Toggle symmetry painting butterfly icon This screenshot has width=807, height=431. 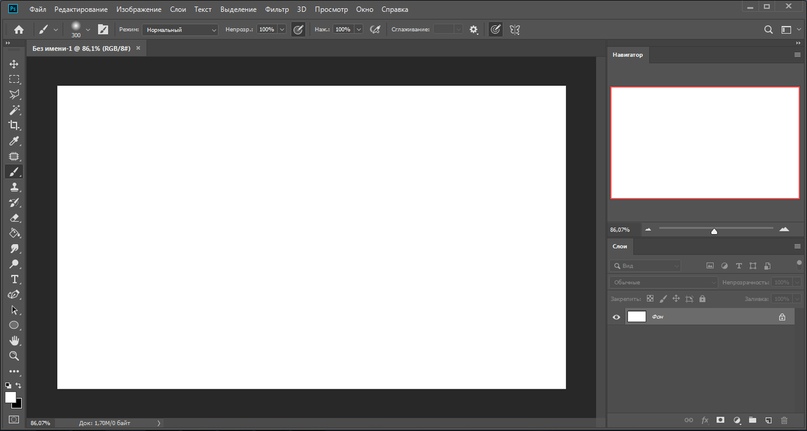point(514,30)
